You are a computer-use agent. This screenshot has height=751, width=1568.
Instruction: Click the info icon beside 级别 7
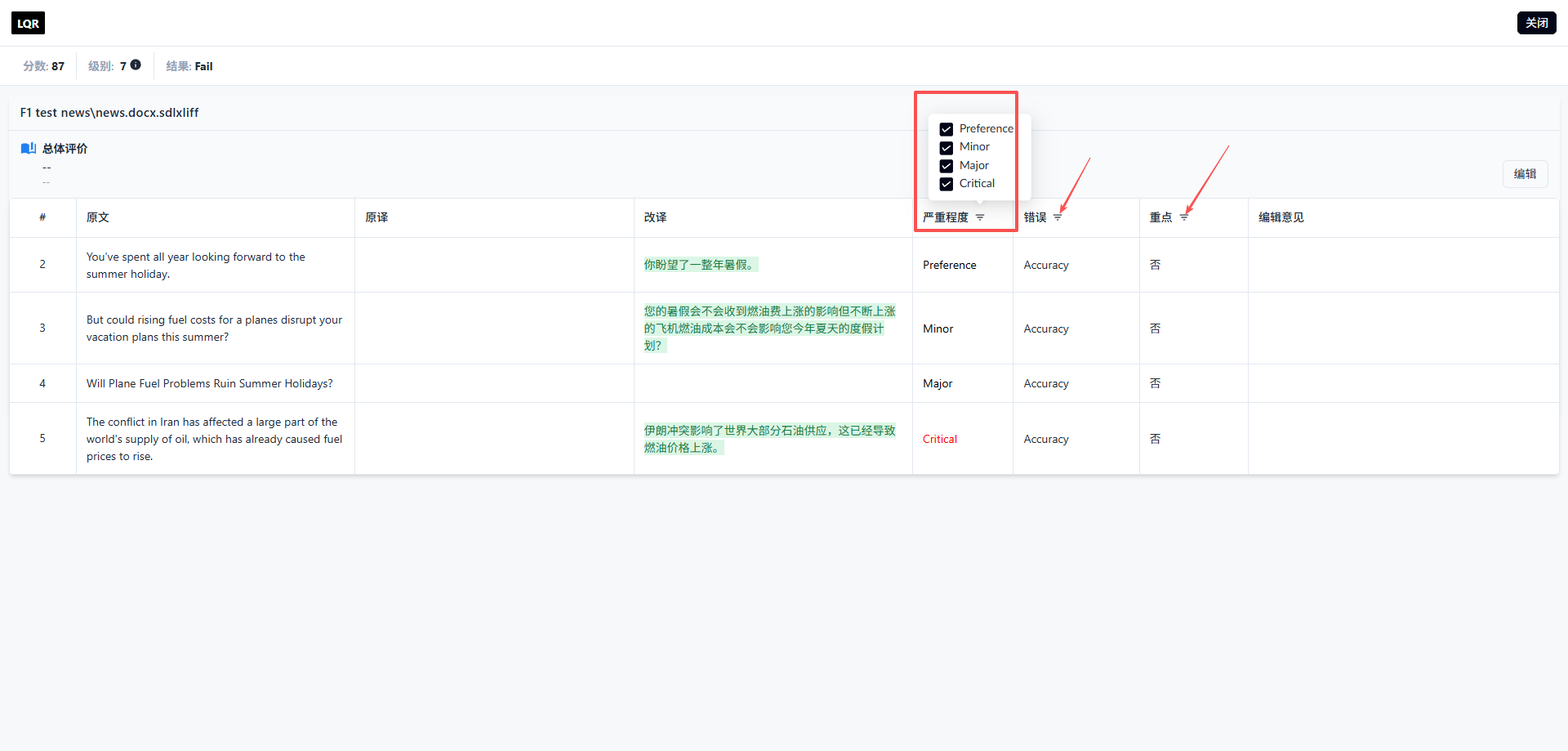[136, 65]
